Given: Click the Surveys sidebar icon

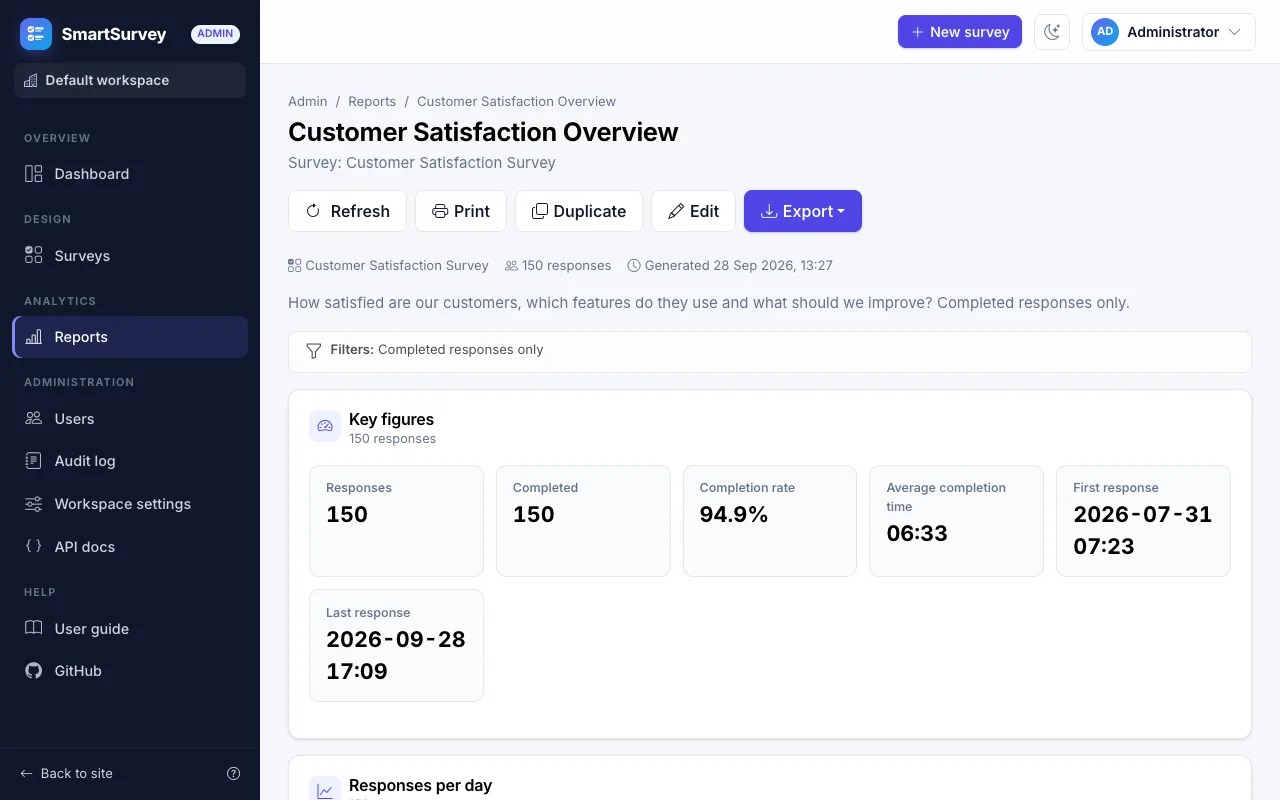Looking at the screenshot, I should click(x=34, y=256).
